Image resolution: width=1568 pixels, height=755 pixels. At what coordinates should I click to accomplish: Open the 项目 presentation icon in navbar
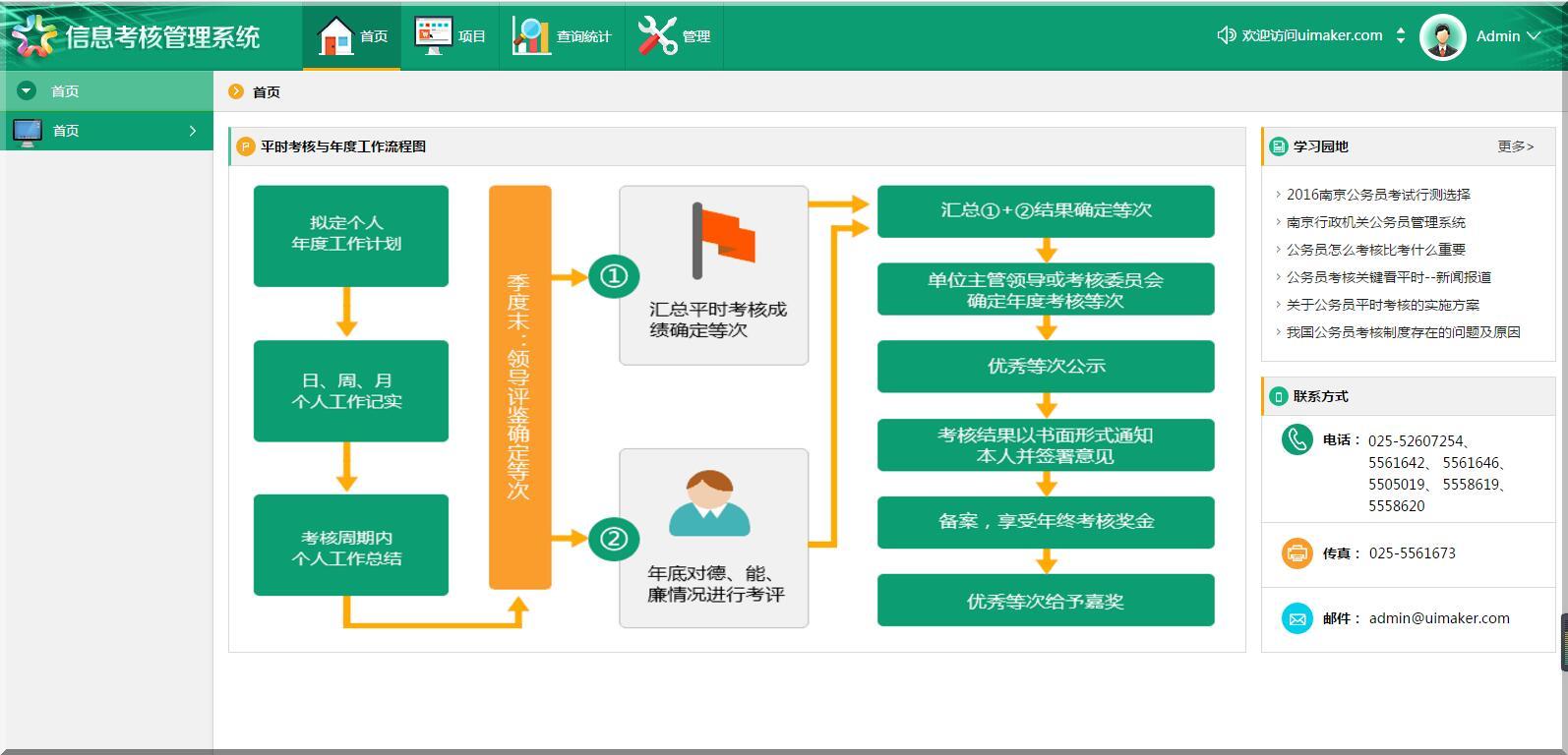pyautogui.click(x=433, y=36)
